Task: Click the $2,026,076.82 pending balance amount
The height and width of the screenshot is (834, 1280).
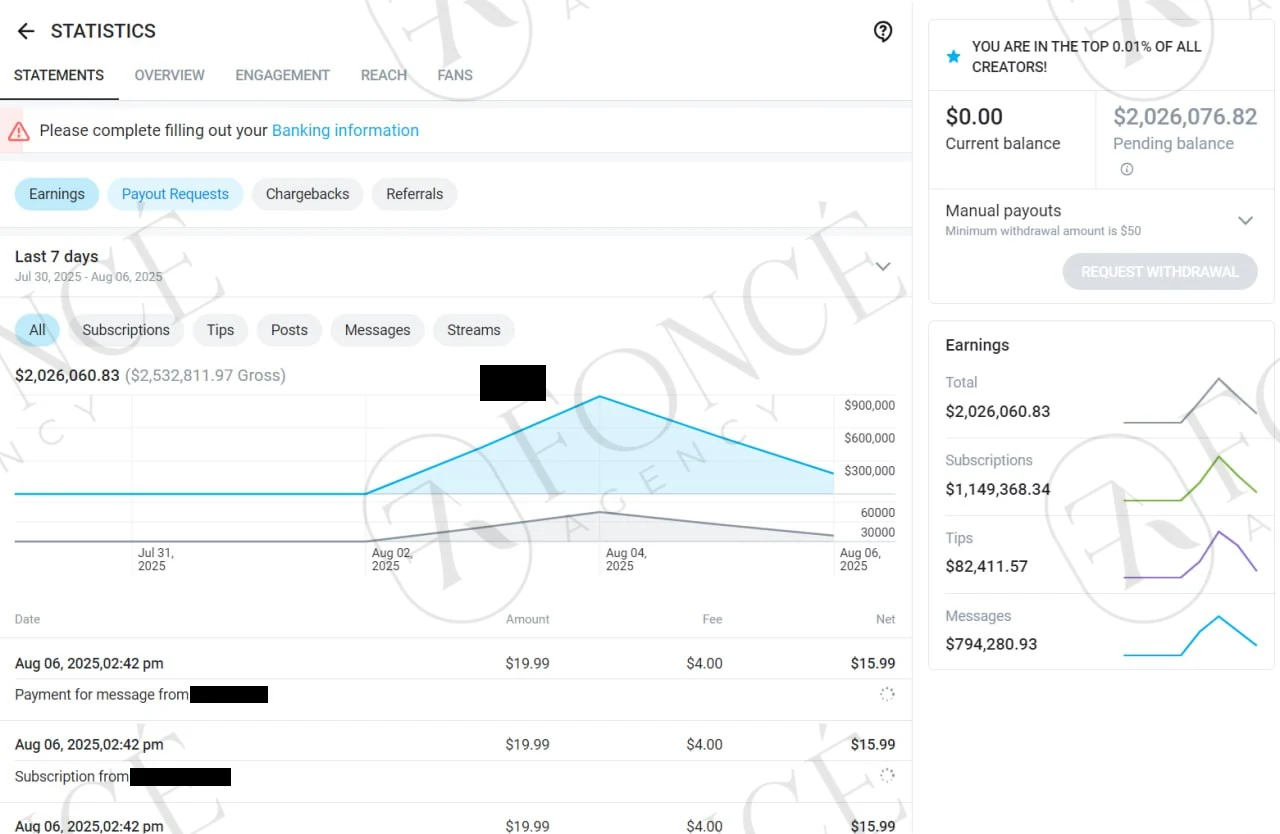Action: (1185, 117)
